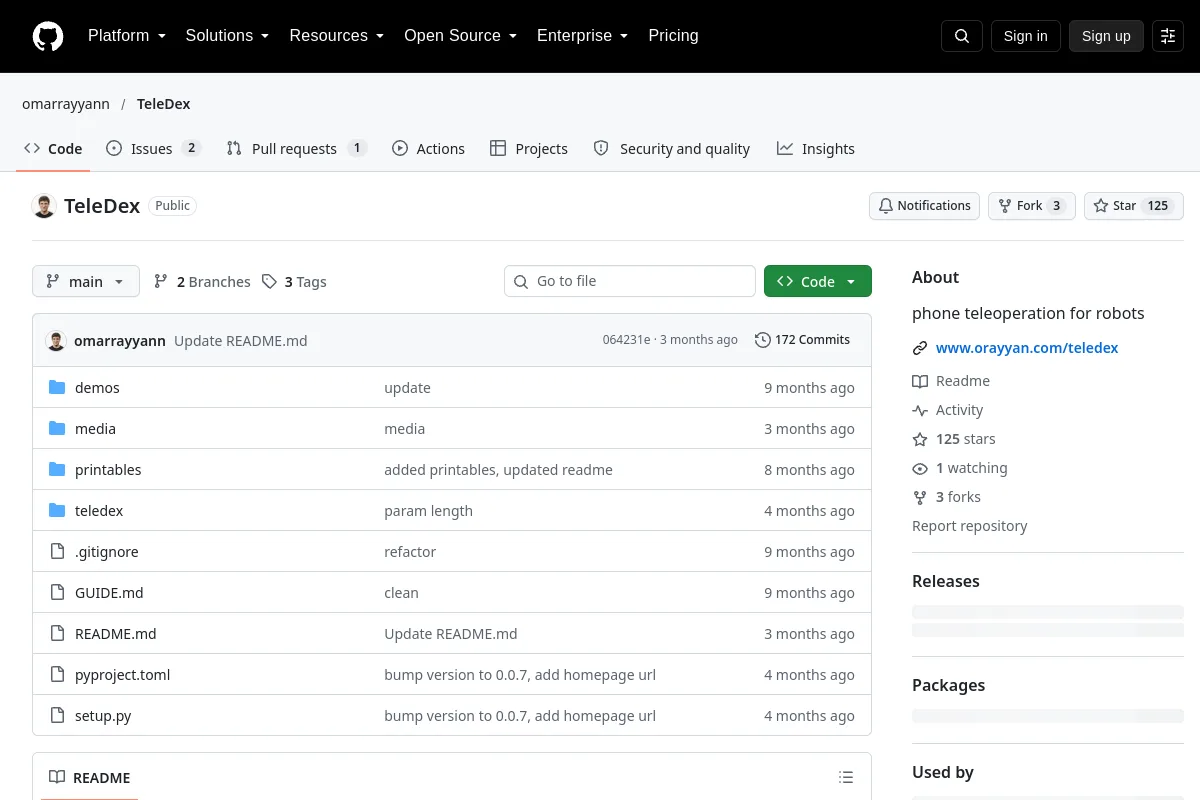1200x800 pixels.
Task: Click the Sign up button
Action: pyautogui.click(x=1106, y=36)
